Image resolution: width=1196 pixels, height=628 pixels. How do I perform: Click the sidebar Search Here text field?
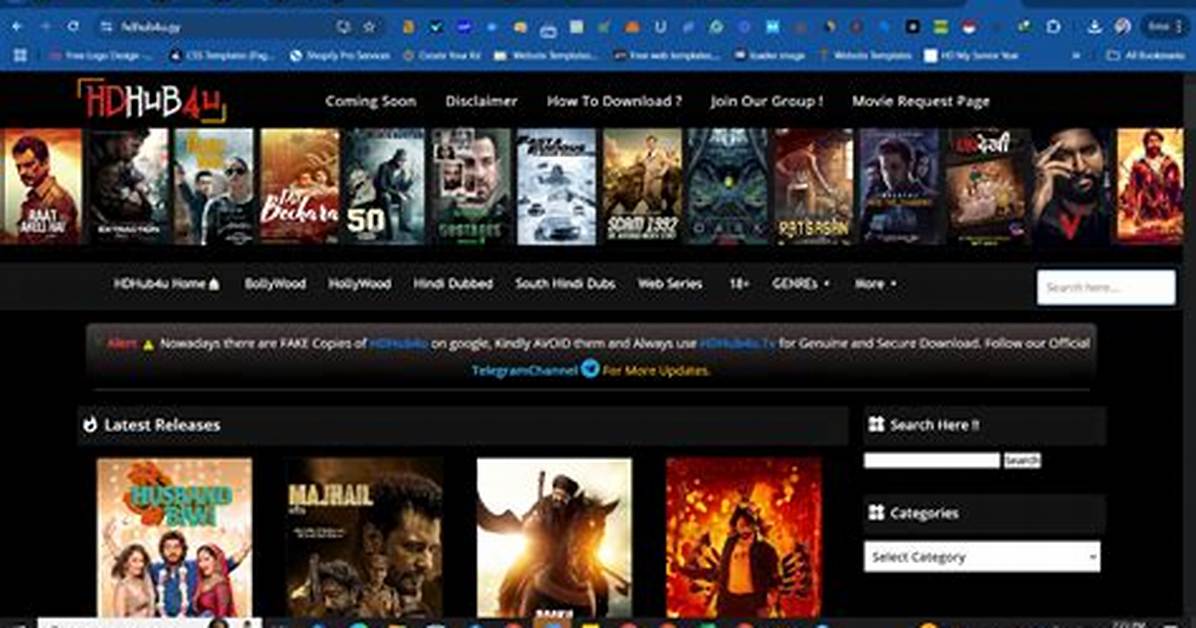pyautogui.click(x=931, y=460)
